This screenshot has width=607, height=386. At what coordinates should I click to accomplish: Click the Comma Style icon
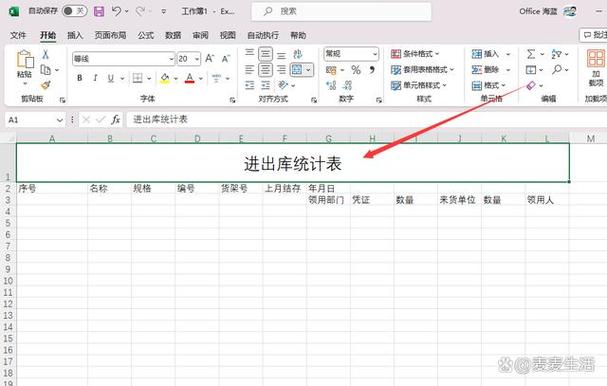tap(372, 70)
